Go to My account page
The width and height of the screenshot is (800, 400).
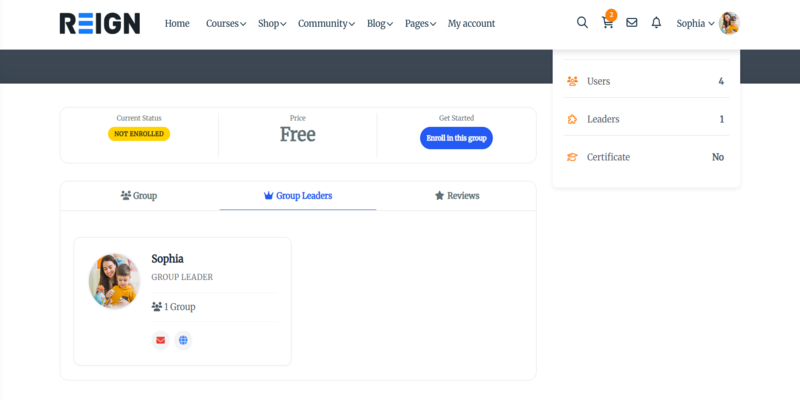click(471, 23)
